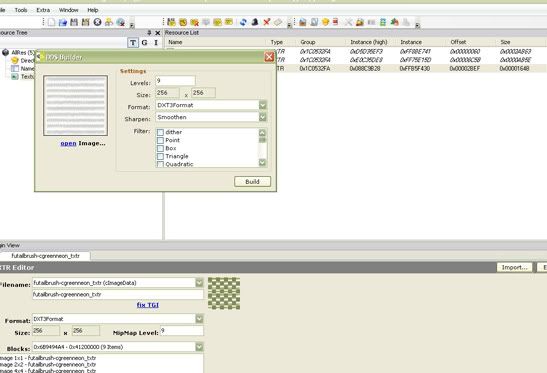Click the yellow clock resource icon
Image resolution: width=547 pixels, height=373 pixels.
(x=183, y=22)
